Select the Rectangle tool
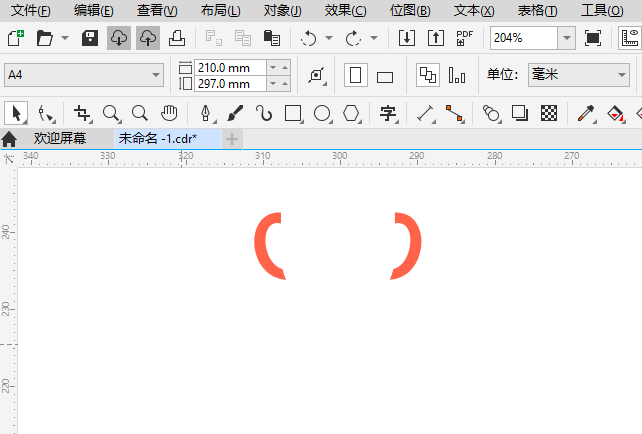642x434 pixels. [294, 113]
